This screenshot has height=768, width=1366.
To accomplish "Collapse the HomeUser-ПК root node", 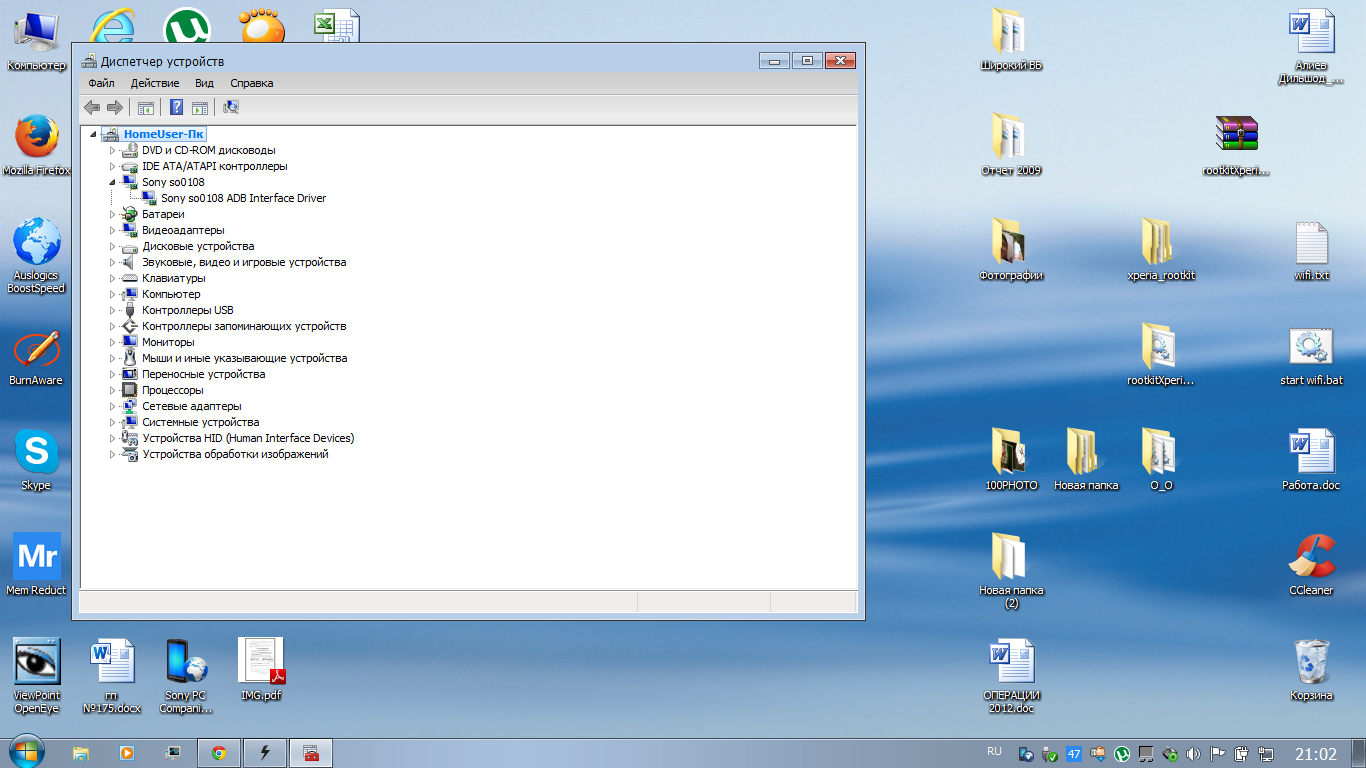I will click(94, 134).
